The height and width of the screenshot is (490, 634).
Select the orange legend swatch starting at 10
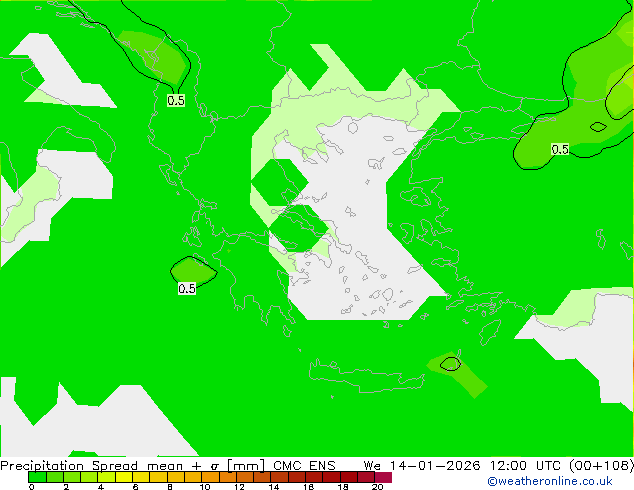(x=210, y=477)
